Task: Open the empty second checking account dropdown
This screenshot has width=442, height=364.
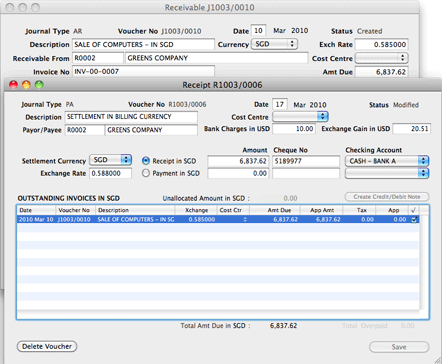Action: (387, 173)
